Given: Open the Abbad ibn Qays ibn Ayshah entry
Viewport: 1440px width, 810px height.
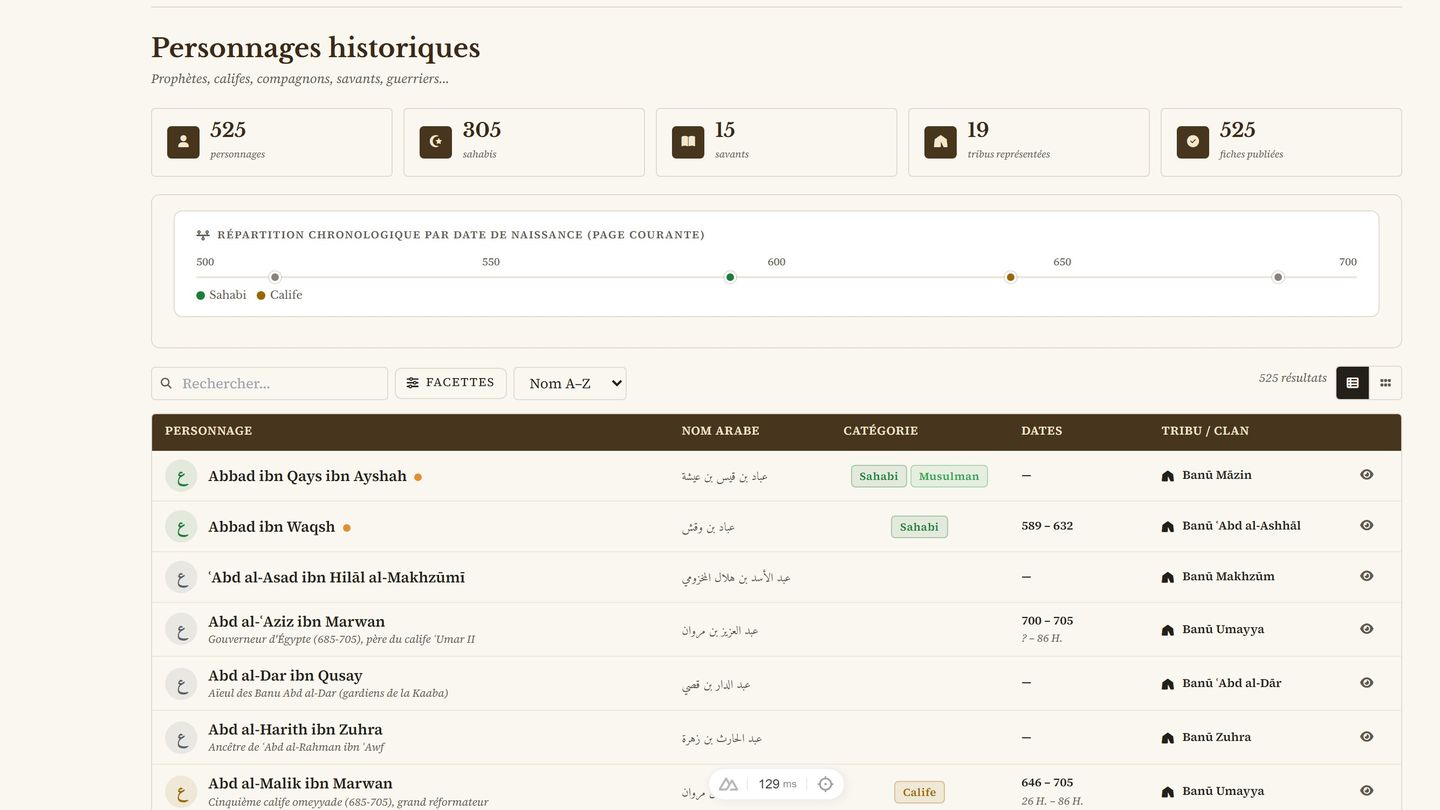Looking at the screenshot, I should point(307,476).
